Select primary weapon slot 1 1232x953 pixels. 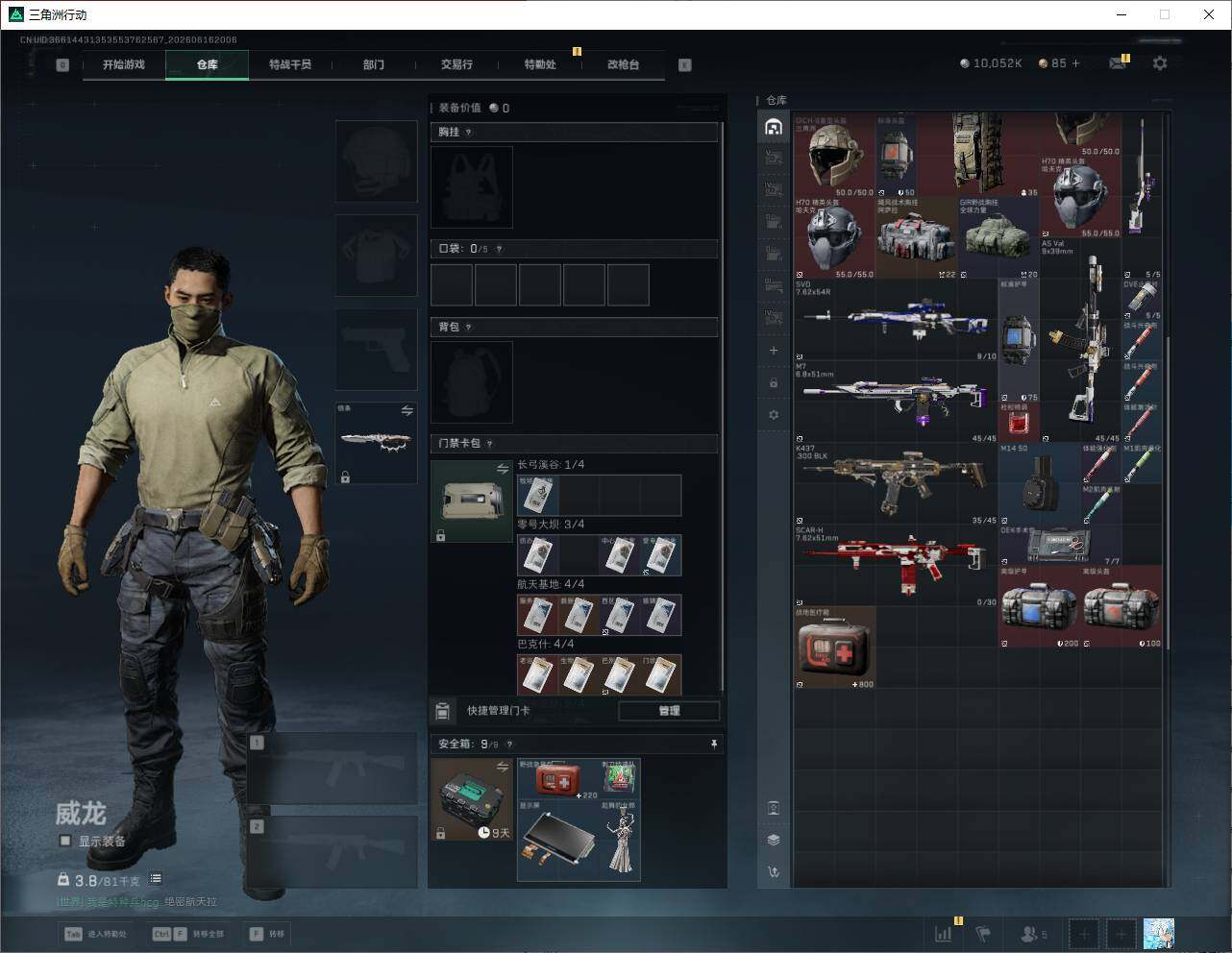click(x=333, y=770)
